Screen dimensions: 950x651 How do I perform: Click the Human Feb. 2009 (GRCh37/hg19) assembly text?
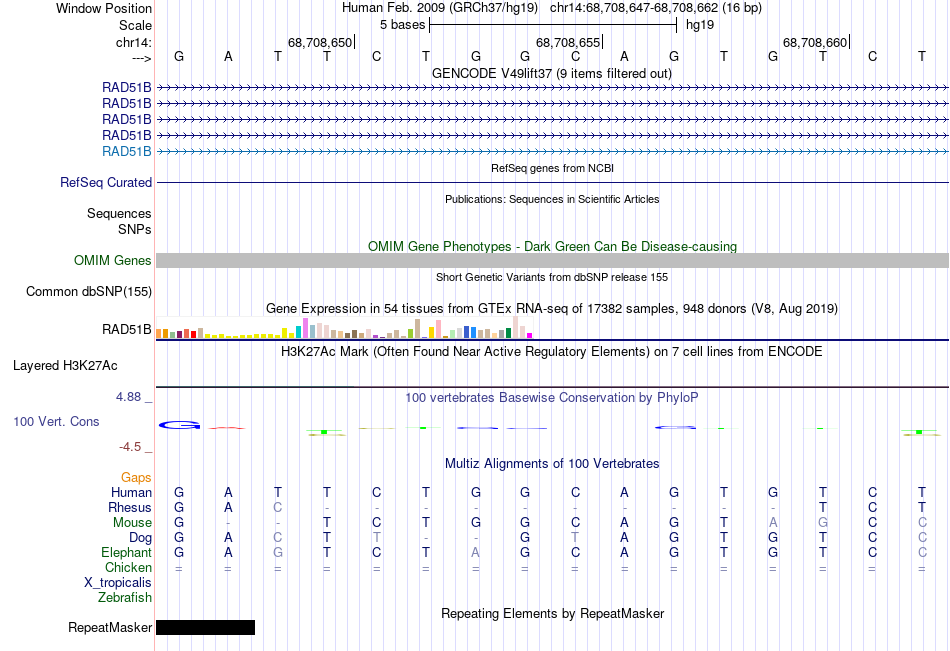click(x=440, y=8)
